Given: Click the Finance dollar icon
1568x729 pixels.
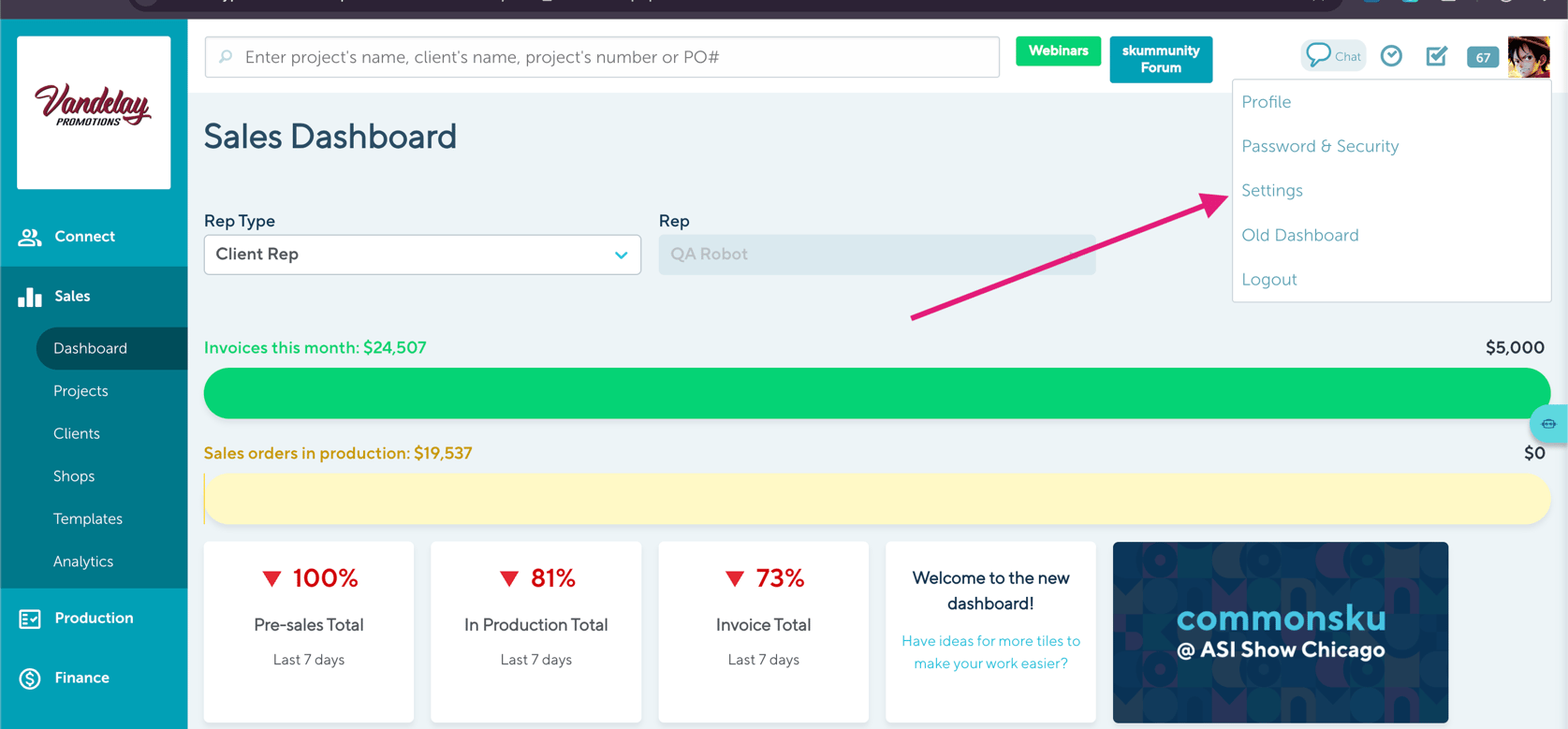Looking at the screenshot, I should pos(30,678).
